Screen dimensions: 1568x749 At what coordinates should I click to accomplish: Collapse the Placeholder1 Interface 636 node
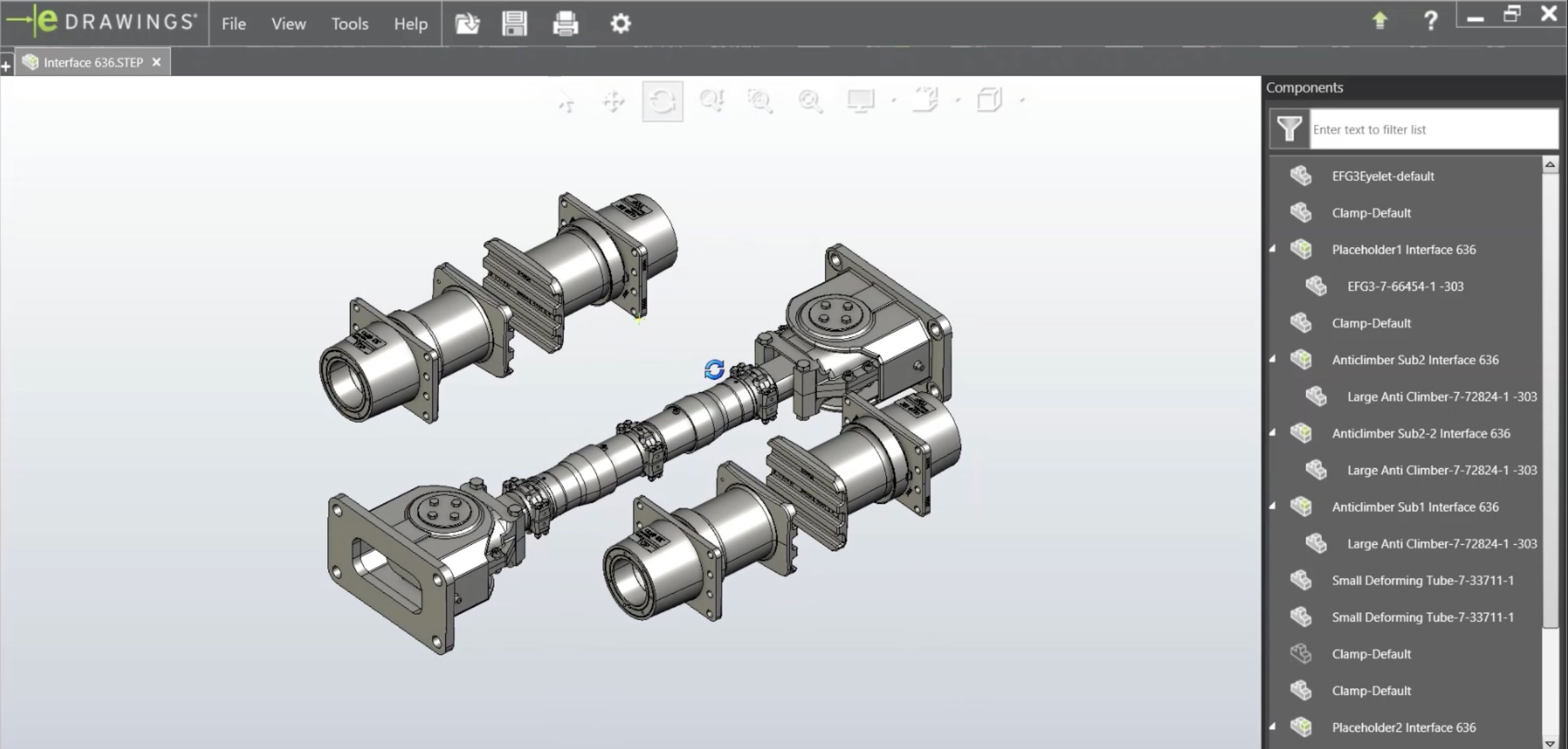point(1271,249)
